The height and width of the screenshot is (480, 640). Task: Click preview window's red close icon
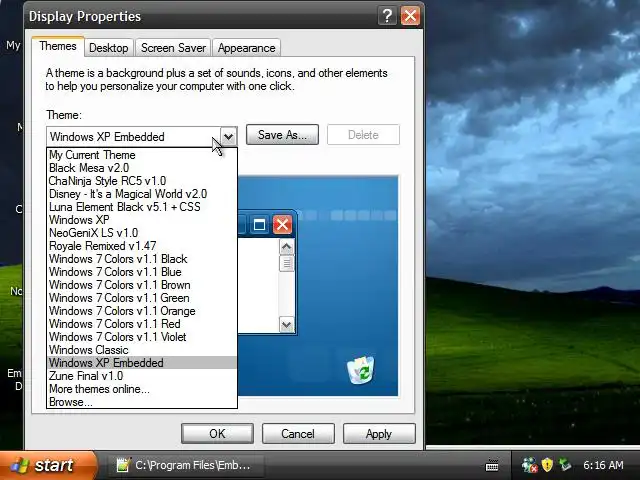click(282, 224)
